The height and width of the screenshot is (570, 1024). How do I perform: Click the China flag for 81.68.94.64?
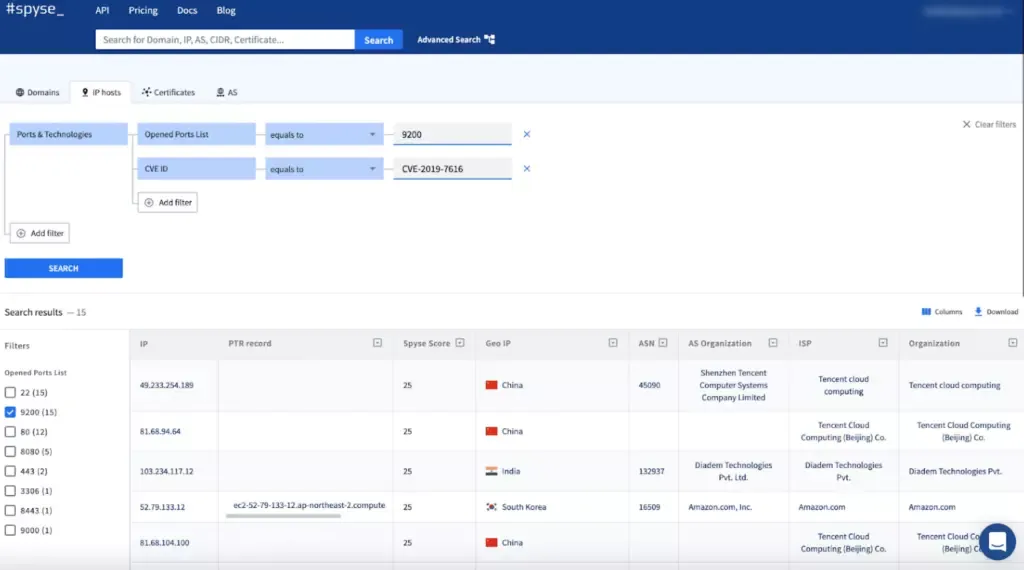point(491,431)
